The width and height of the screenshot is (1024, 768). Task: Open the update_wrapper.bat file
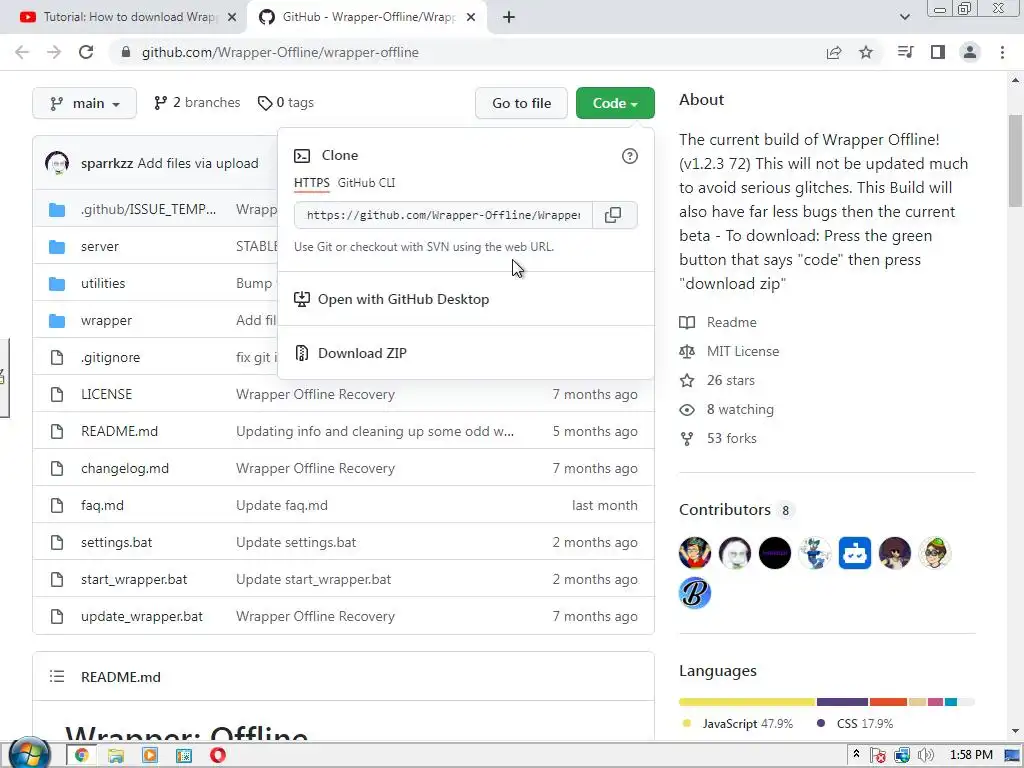(x=142, y=616)
